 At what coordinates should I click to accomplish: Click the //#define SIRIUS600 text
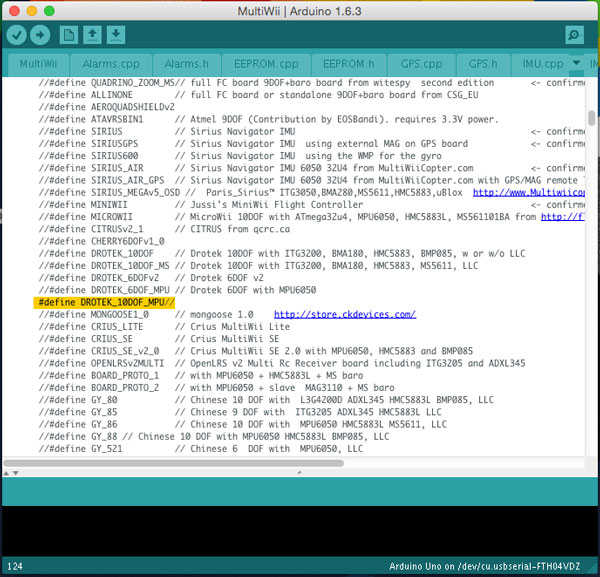pyautogui.click(x=88, y=156)
